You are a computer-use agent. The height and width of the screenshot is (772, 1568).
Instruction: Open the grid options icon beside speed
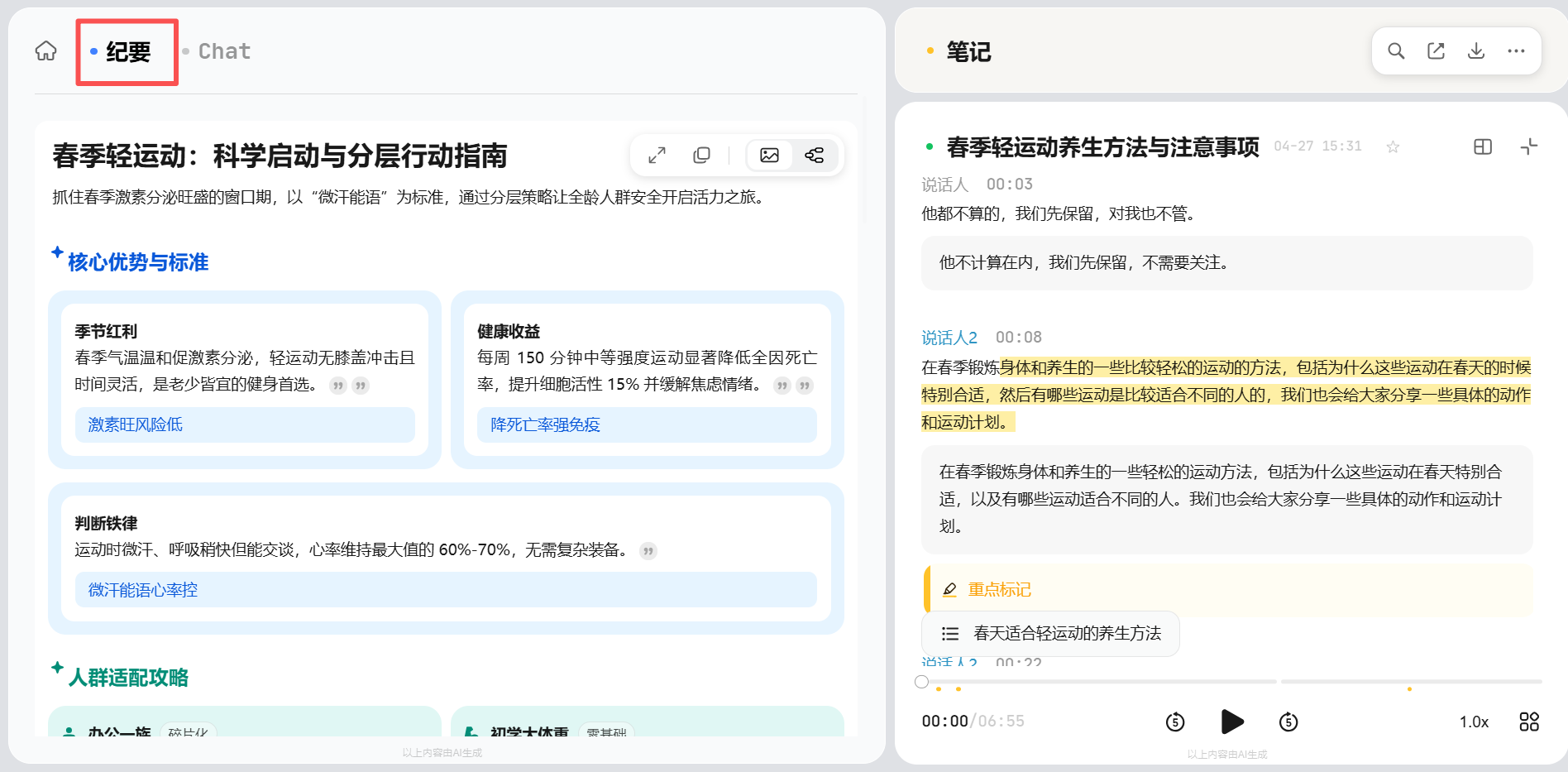tap(1529, 722)
